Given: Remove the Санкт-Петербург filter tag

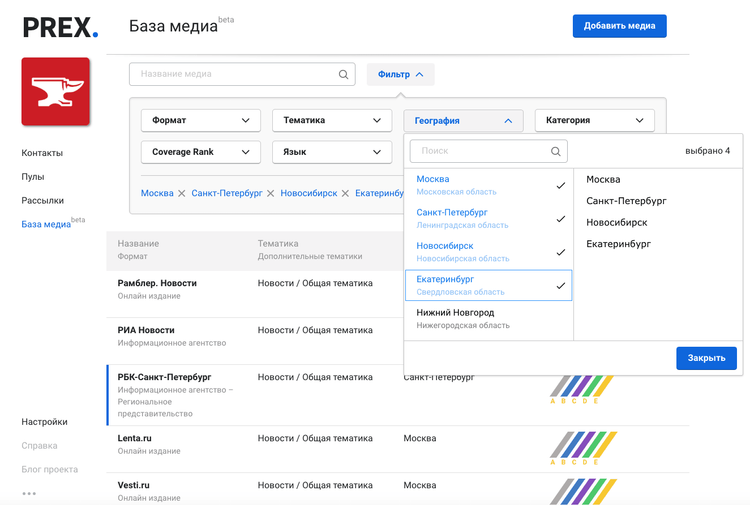Looking at the screenshot, I should 271,193.
